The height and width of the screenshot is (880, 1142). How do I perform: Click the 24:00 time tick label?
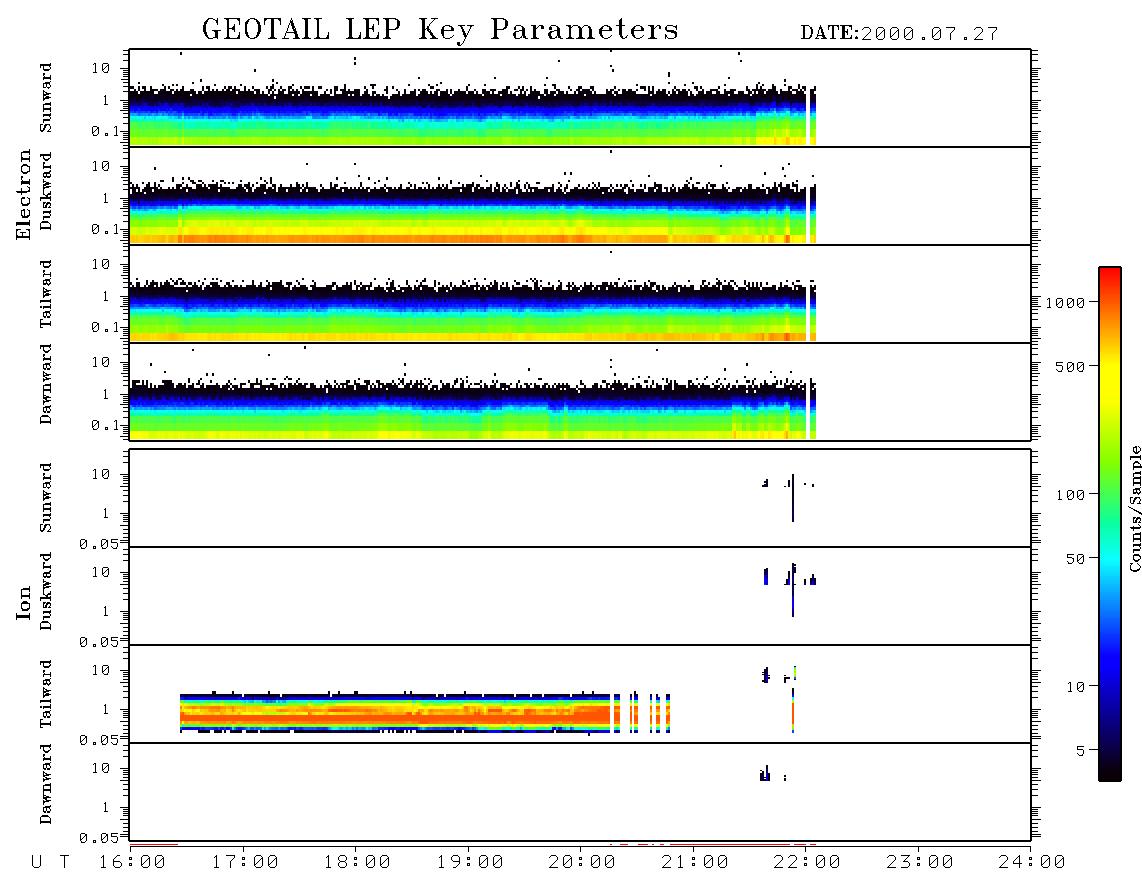click(1031, 862)
